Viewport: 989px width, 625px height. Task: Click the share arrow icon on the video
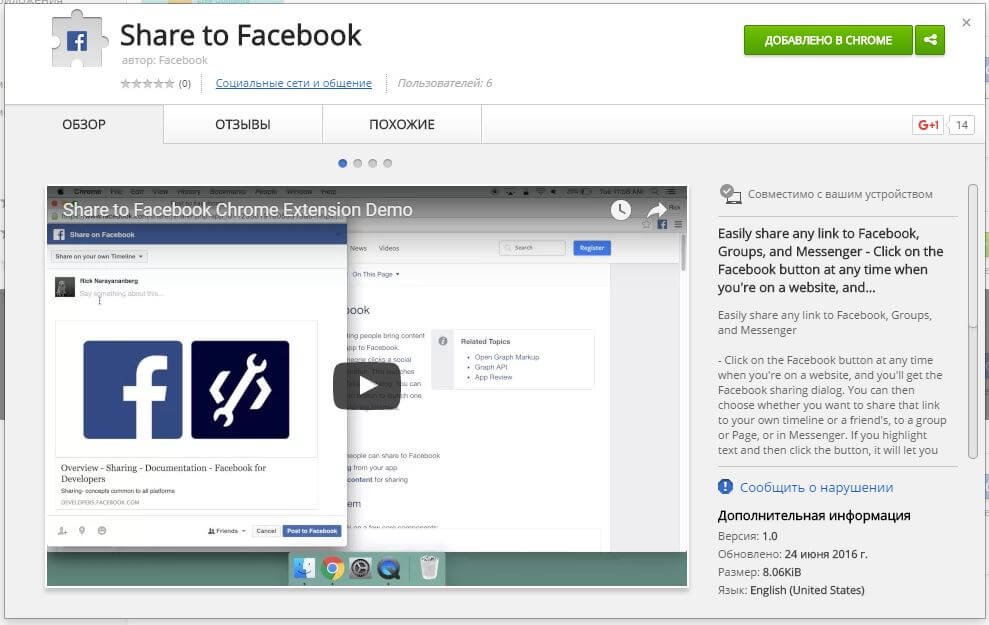coord(656,209)
